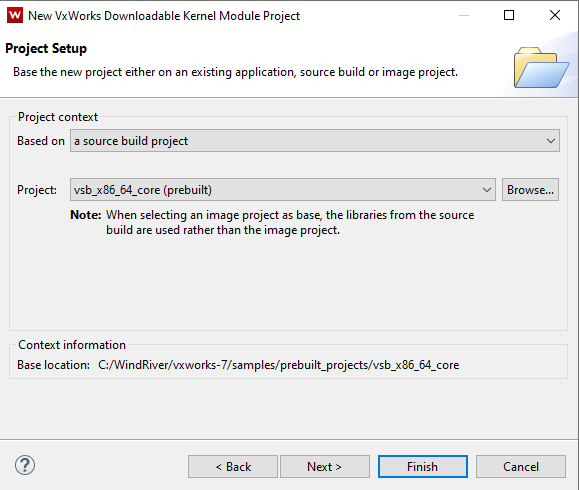This screenshot has width=579, height=490.
Task: Click the folder icon in the header
Action: click(x=541, y=68)
